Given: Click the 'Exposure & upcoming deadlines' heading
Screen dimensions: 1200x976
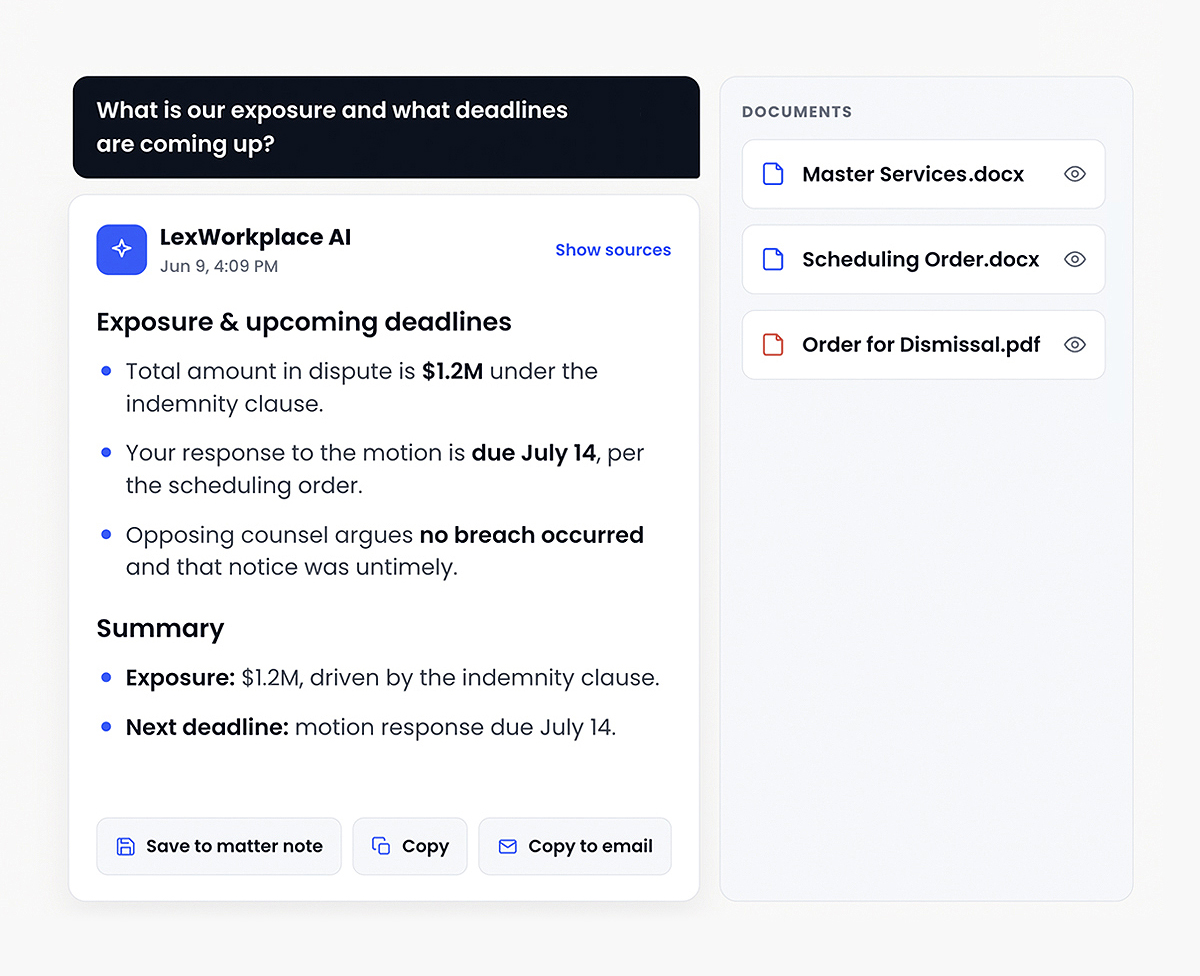Looking at the screenshot, I should tap(304, 322).
